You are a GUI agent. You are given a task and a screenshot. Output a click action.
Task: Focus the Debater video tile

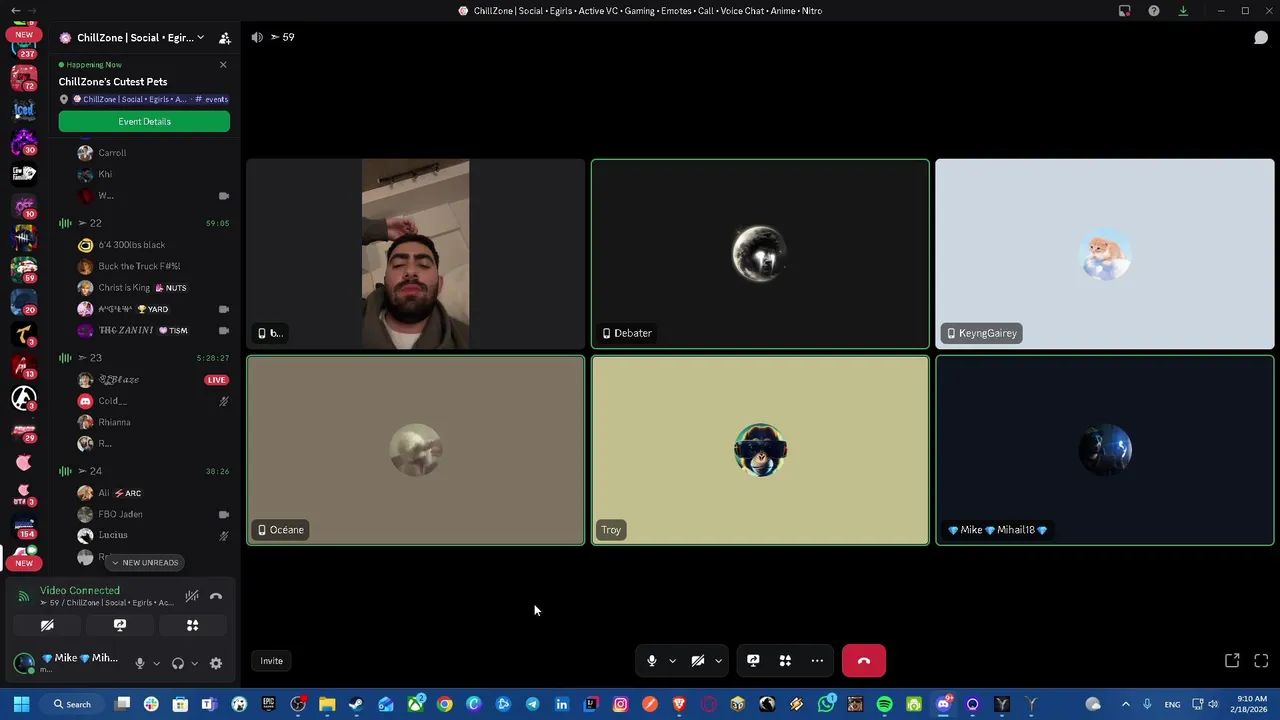[760, 254]
